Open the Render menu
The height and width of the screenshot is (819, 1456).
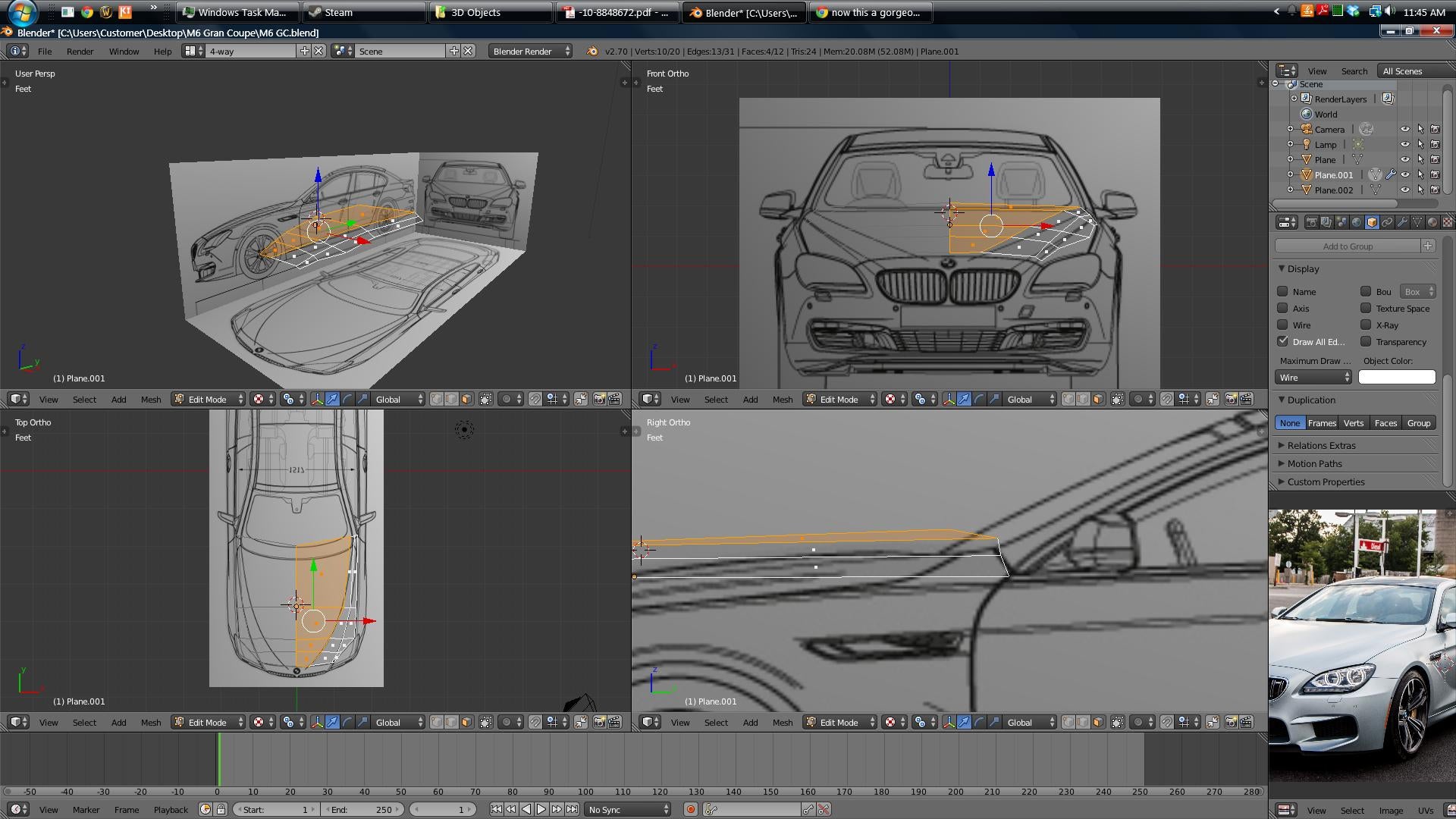point(80,51)
